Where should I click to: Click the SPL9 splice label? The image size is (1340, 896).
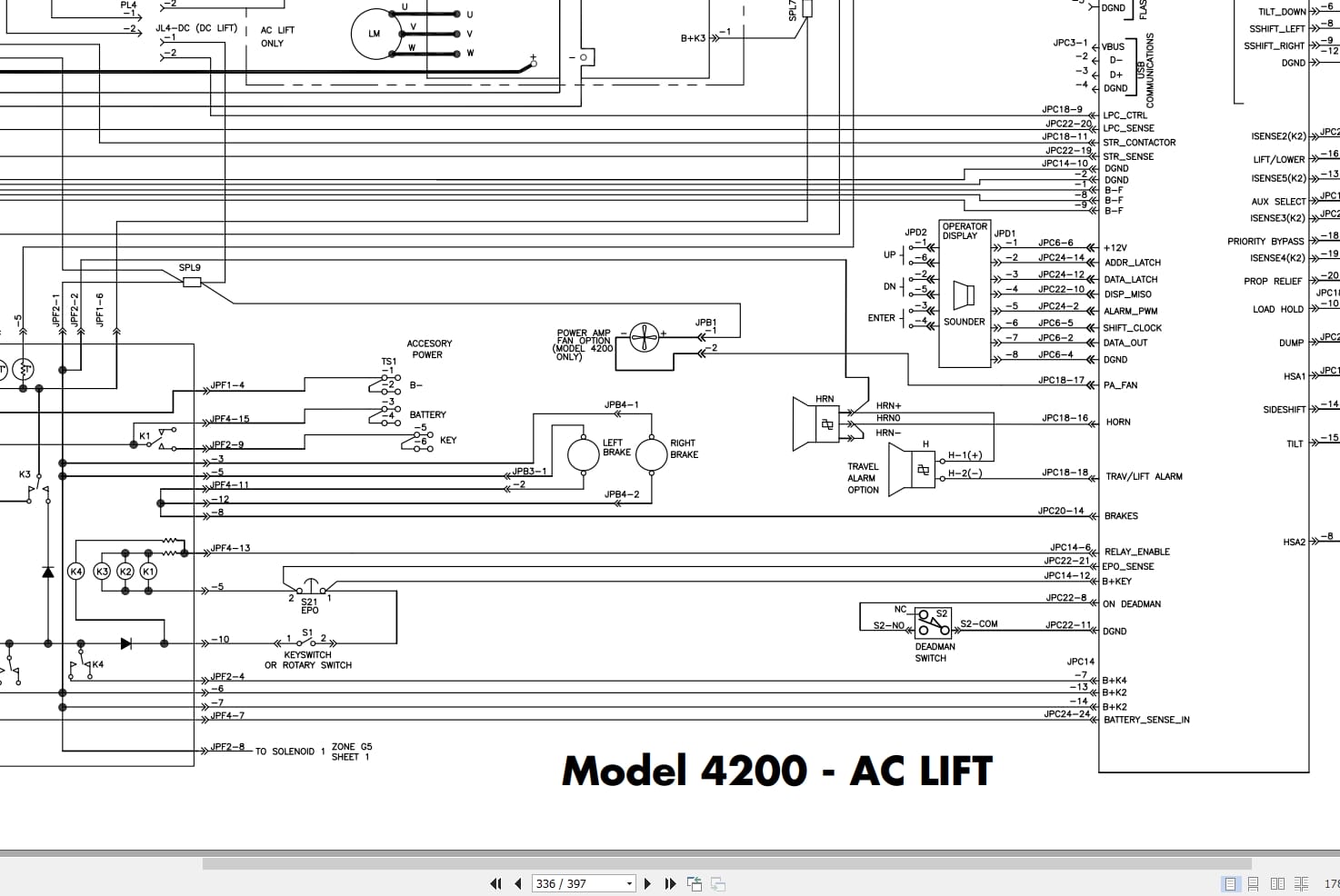(189, 268)
